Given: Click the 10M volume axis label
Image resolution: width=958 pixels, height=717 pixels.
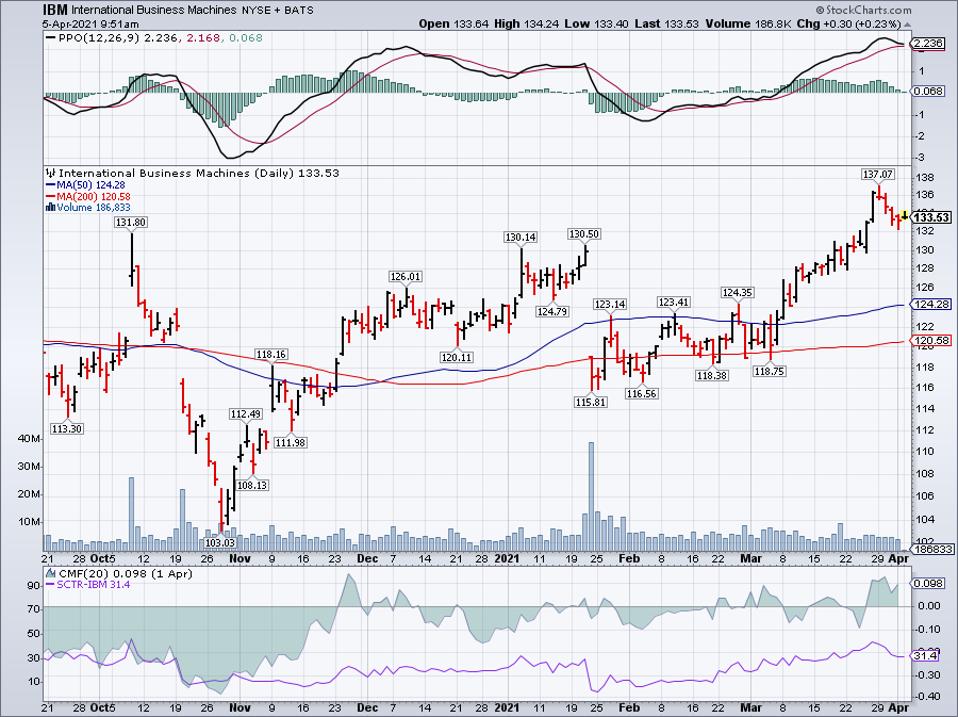Looking at the screenshot, I should click(29, 522).
